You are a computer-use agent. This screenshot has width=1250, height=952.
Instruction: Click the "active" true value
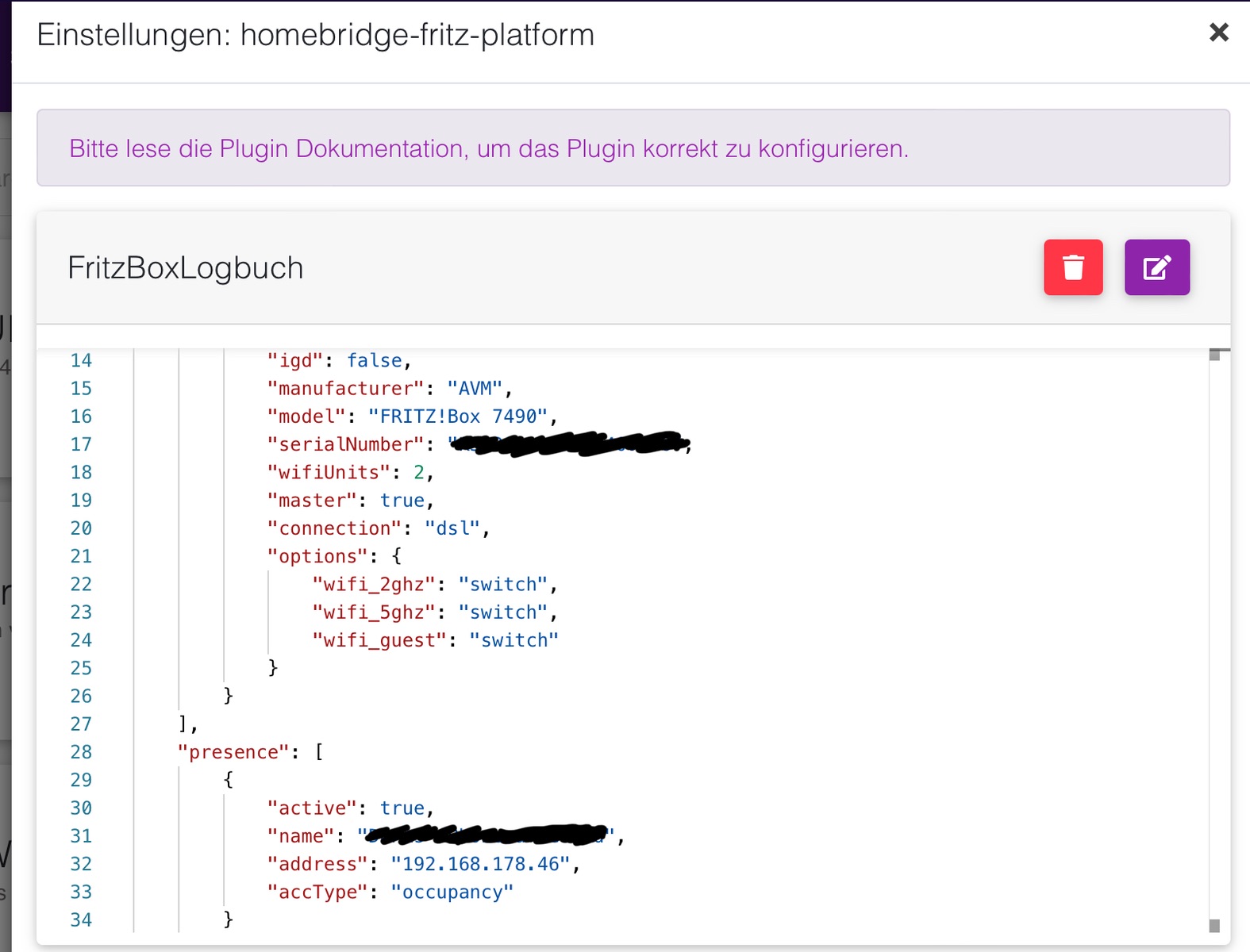(402, 808)
